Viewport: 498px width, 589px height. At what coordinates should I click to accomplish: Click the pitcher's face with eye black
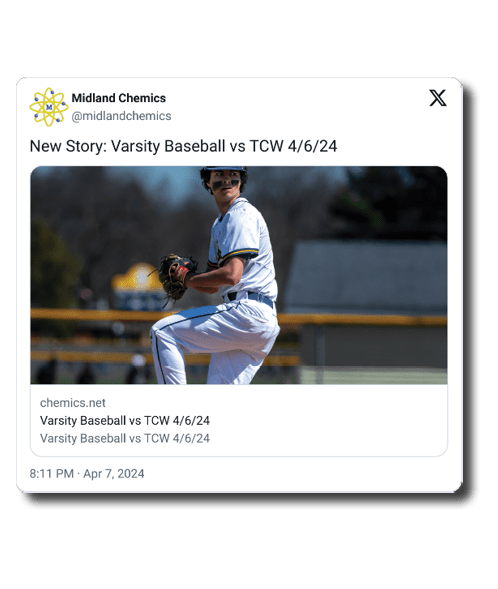tap(226, 183)
